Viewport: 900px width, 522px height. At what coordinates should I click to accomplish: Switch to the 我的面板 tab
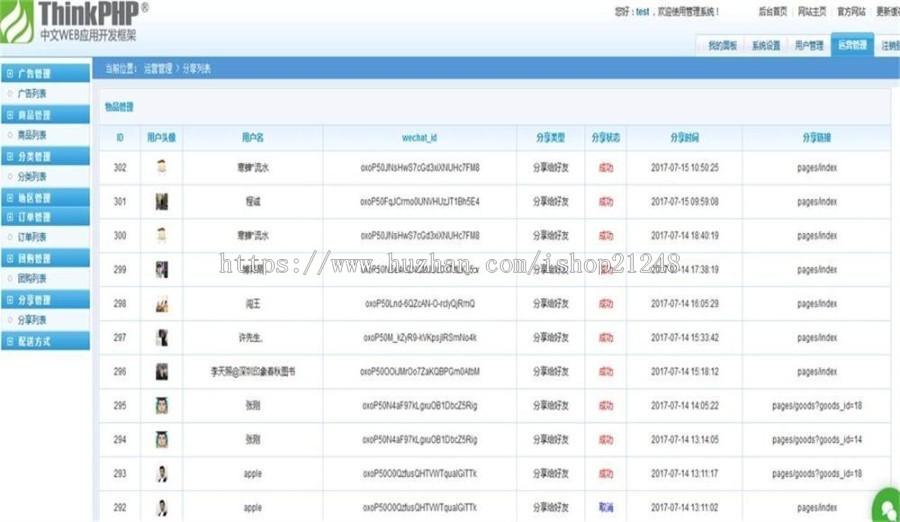(722, 45)
